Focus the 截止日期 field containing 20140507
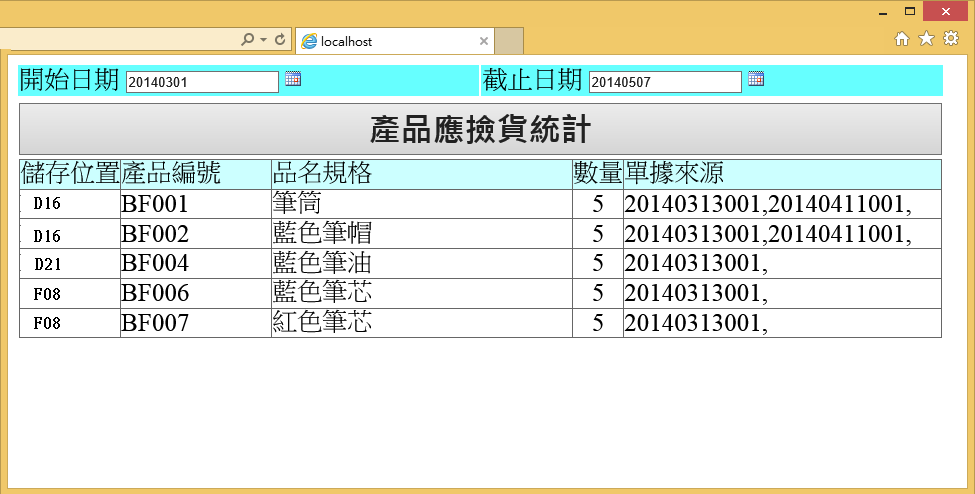The image size is (975, 494). tap(665, 82)
